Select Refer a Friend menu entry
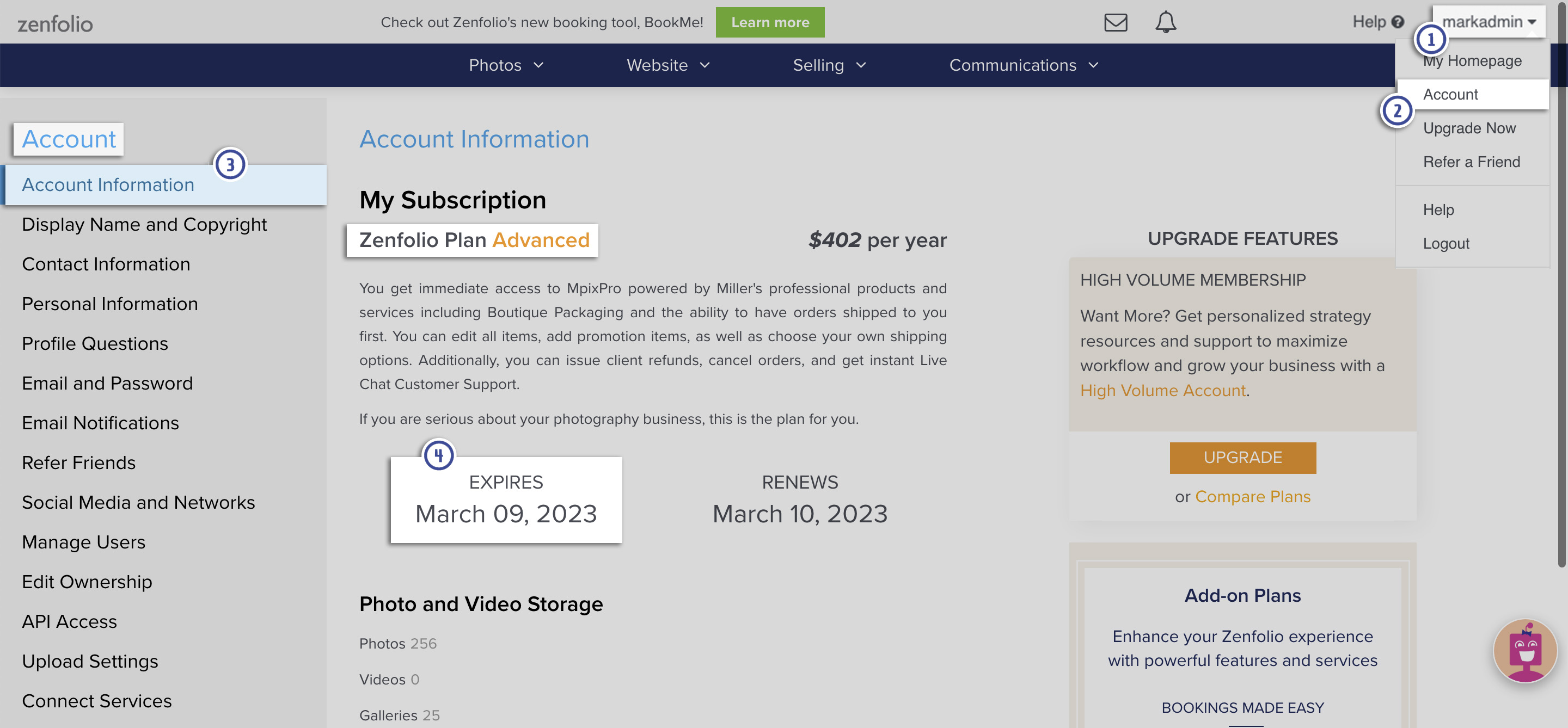Viewport: 1568px width, 728px height. (1472, 162)
